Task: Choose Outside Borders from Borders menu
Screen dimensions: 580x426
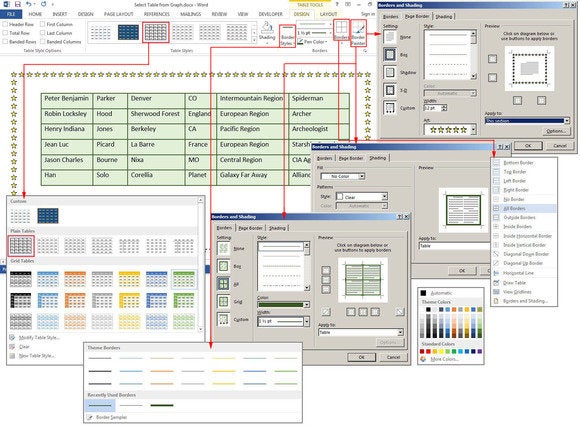Action: 524,217
